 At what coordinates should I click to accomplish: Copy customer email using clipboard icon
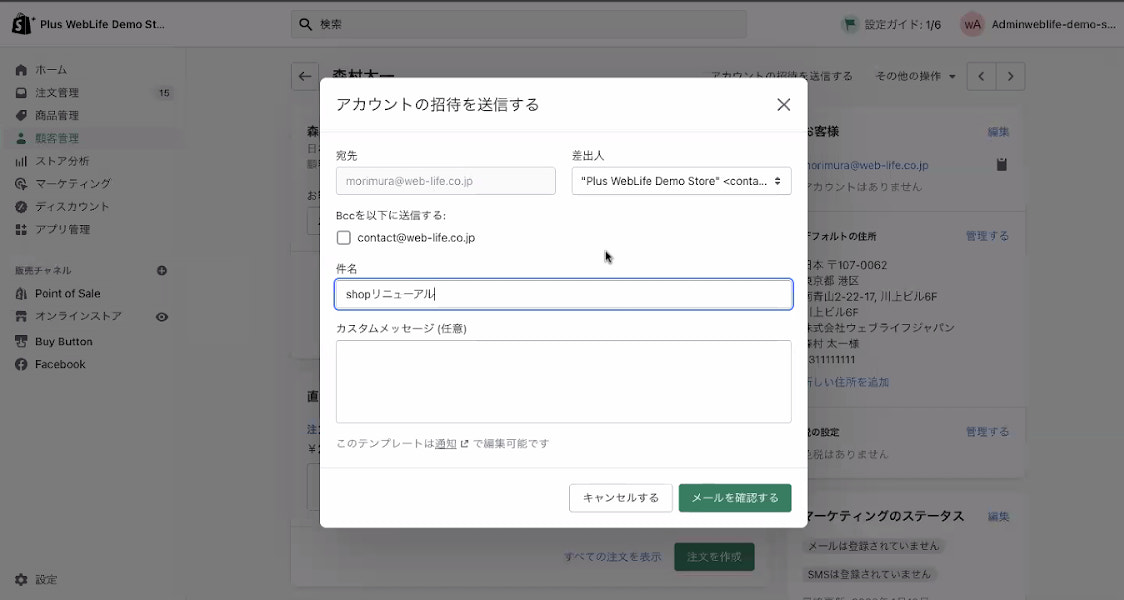pyautogui.click(x=1001, y=164)
